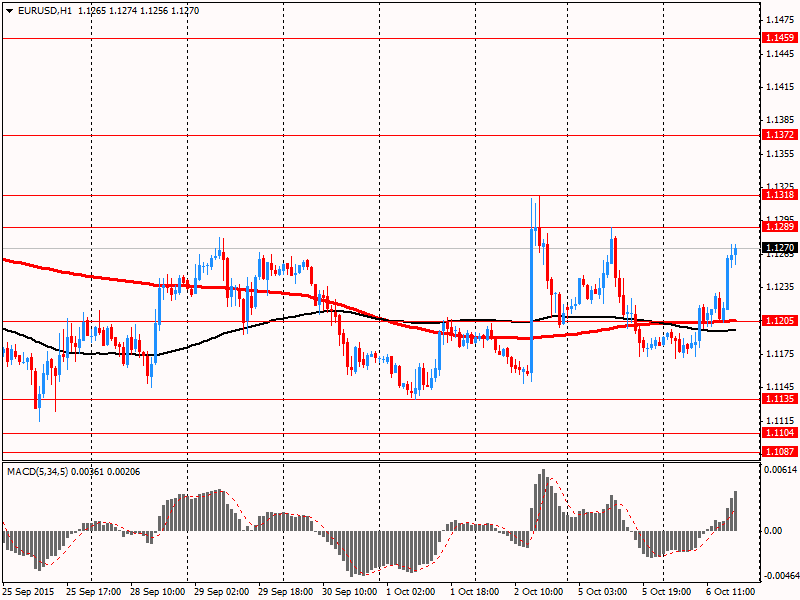
Task: Click the current price label 1.1270
Action: 779,248
